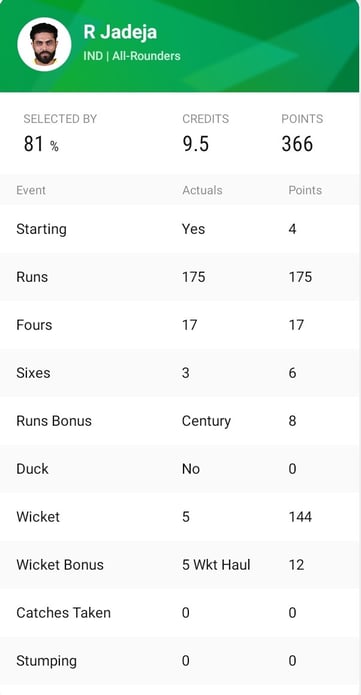Image resolution: width=361 pixels, height=695 pixels.
Task: Click the IND | All-Rounders subtitle
Action: (x=132, y=56)
